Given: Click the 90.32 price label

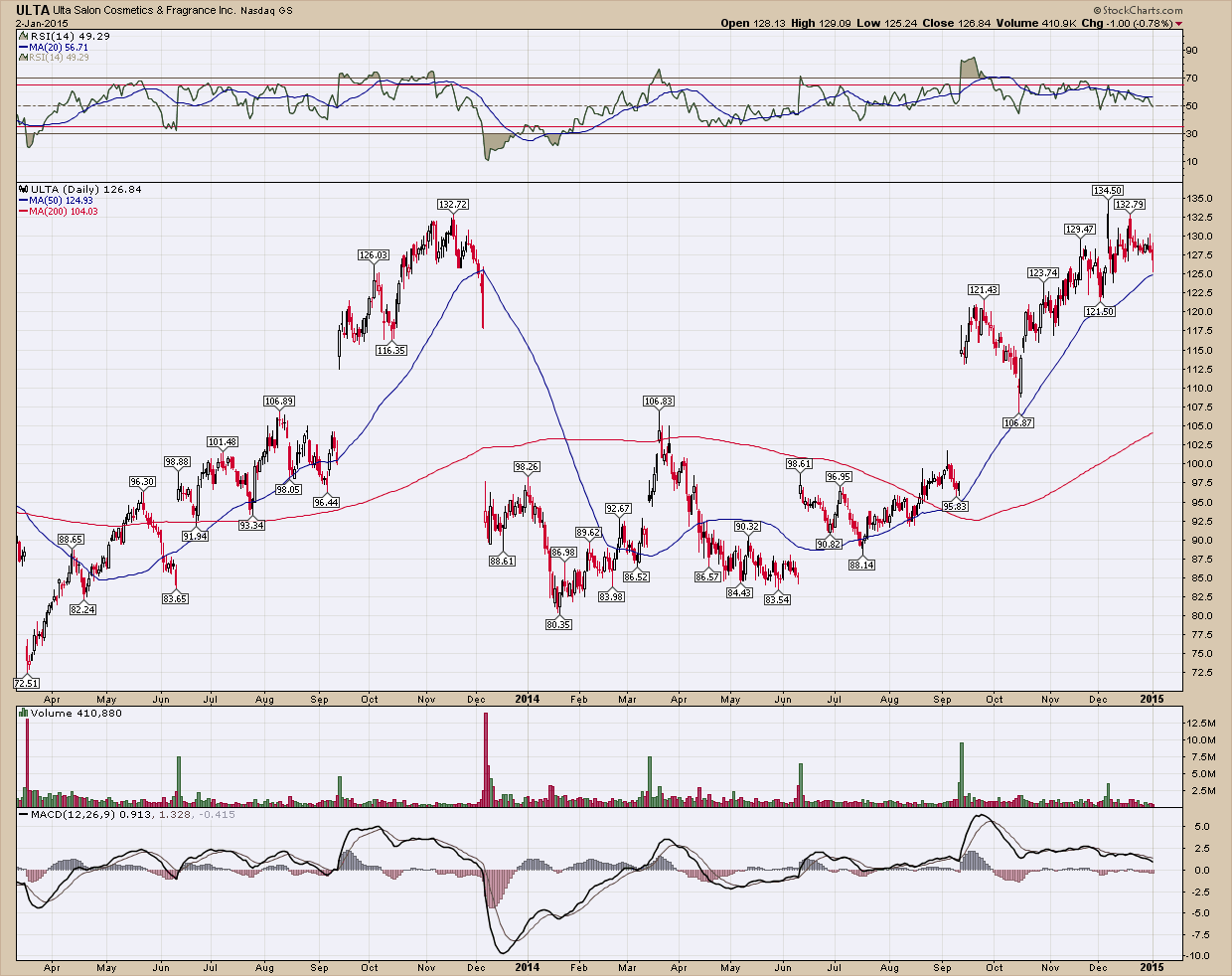Looking at the screenshot, I should click(x=747, y=527).
